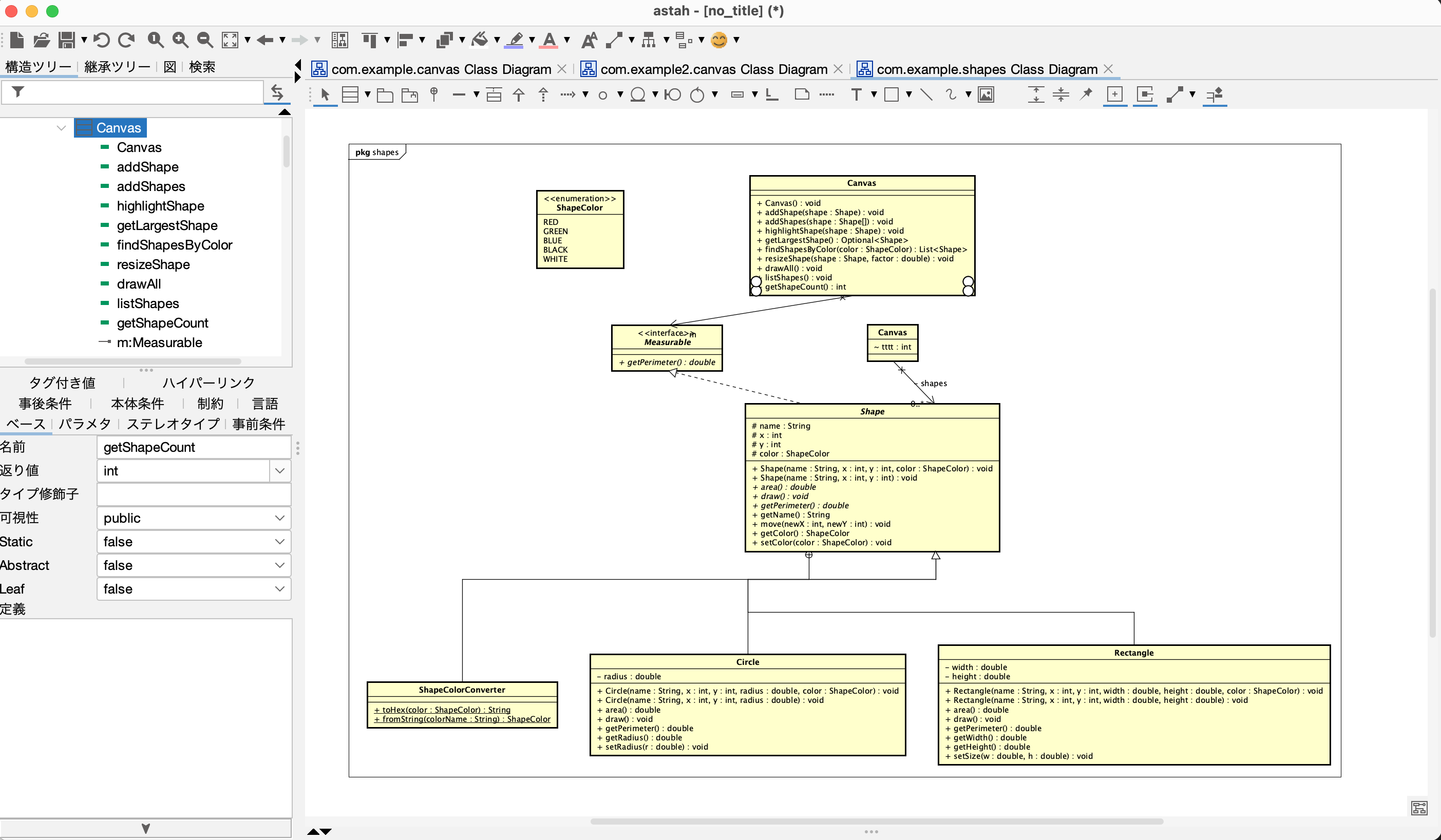
Task: Switch to com.example.canvas Class Diagram tab
Action: click(440, 69)
